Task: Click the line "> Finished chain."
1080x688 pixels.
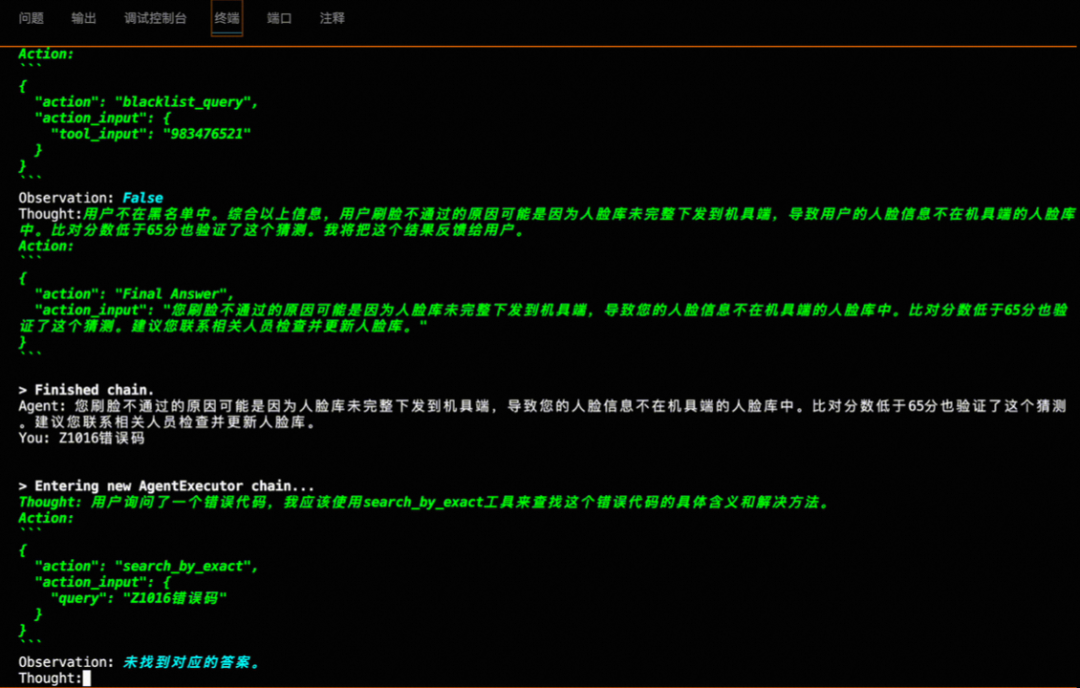Action: (87, 390)
